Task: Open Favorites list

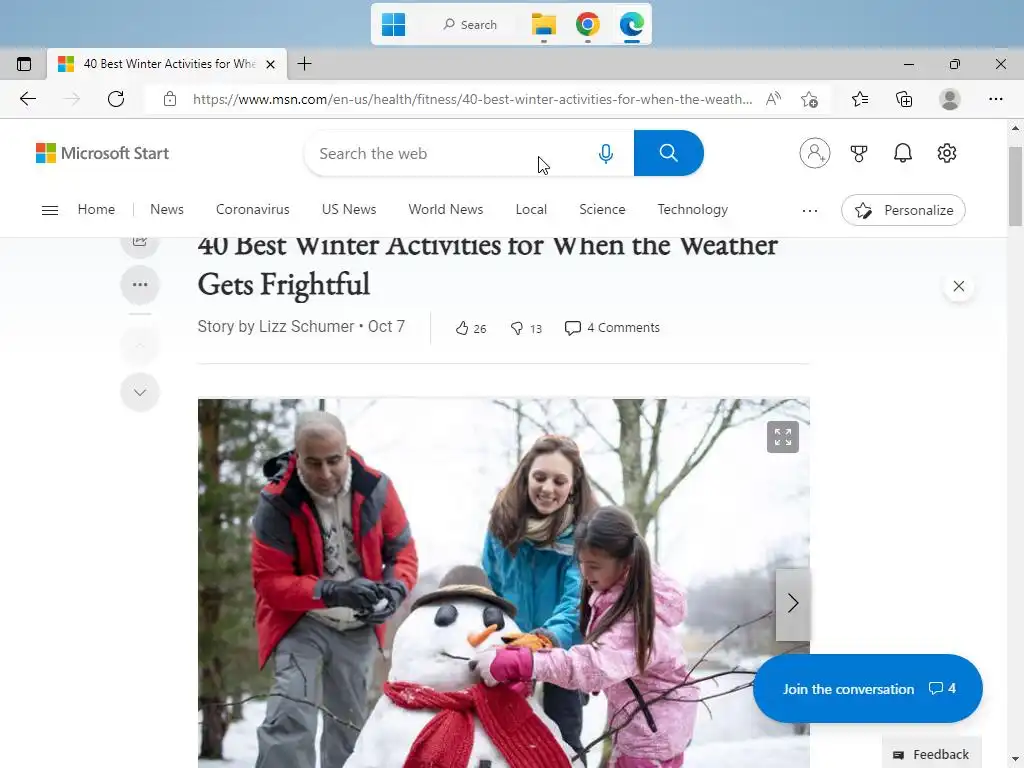Action: tap(860, 99)
